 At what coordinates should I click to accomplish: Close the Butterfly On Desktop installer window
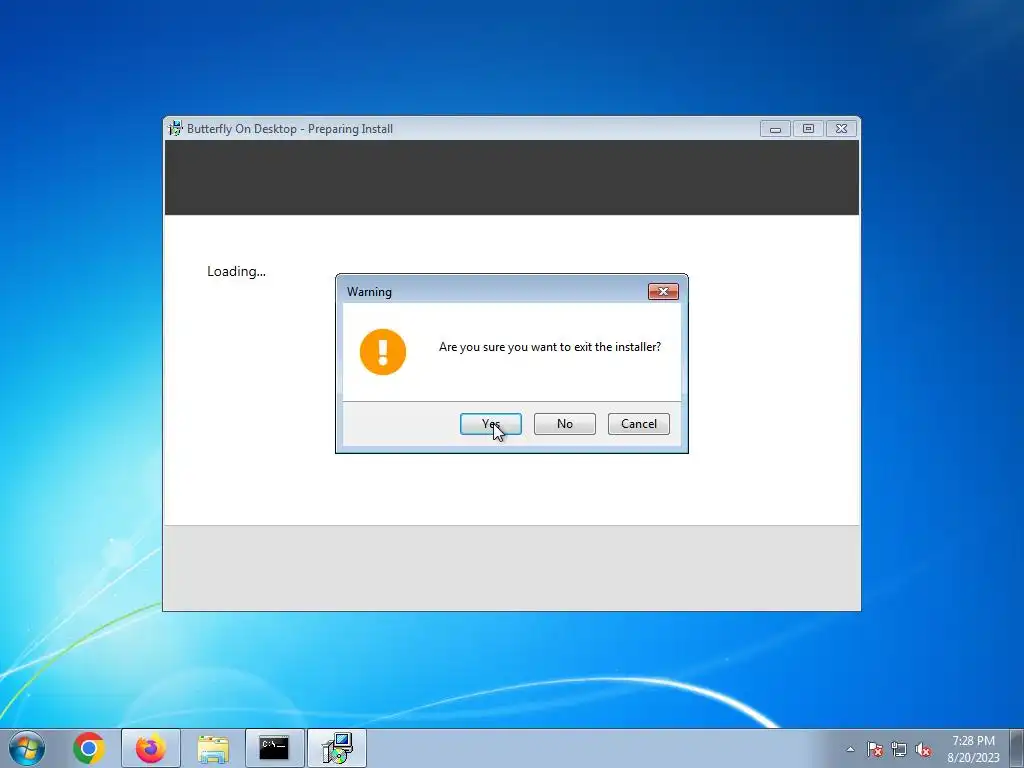(841, 129)
